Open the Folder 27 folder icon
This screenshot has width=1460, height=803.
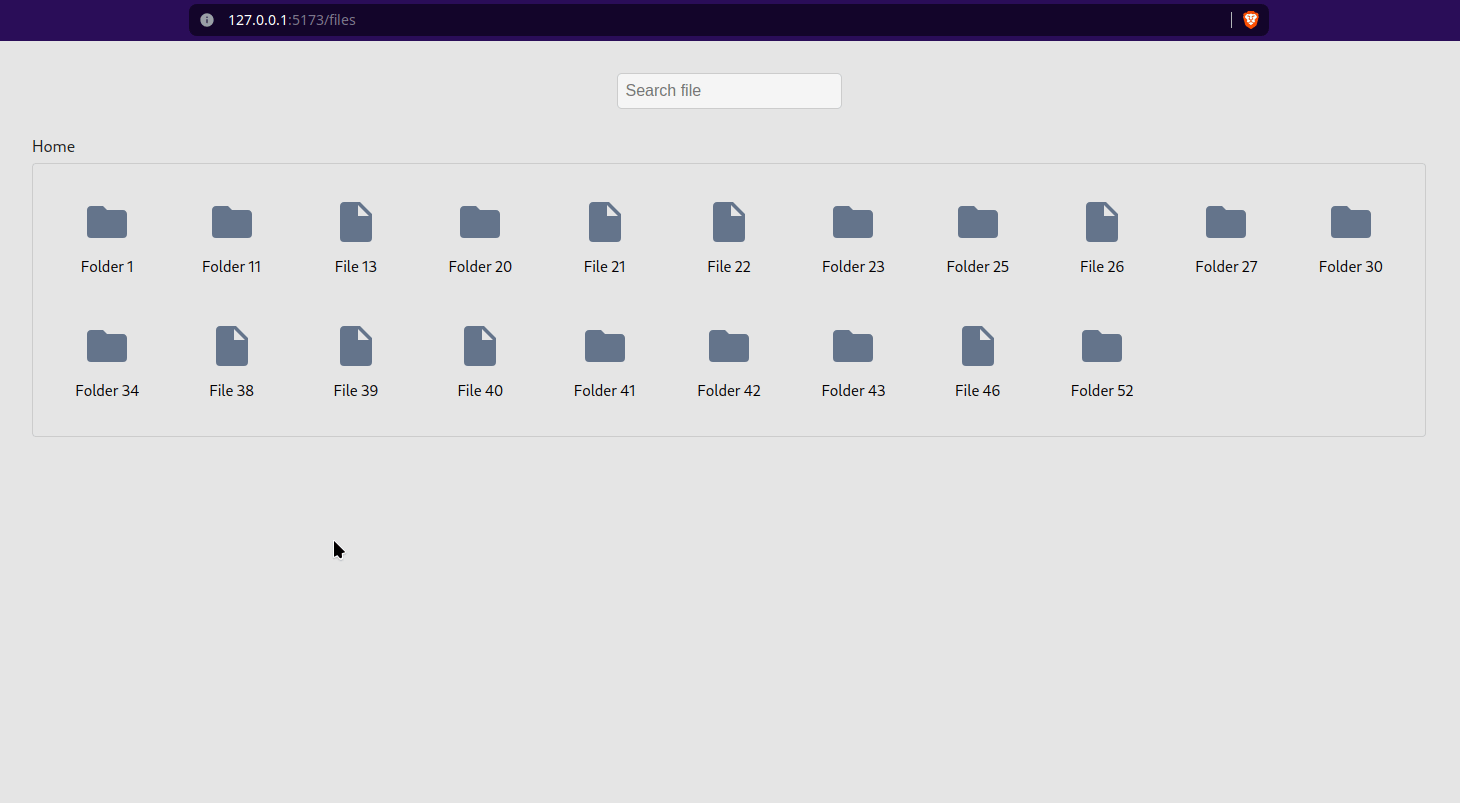[1226, 222]
